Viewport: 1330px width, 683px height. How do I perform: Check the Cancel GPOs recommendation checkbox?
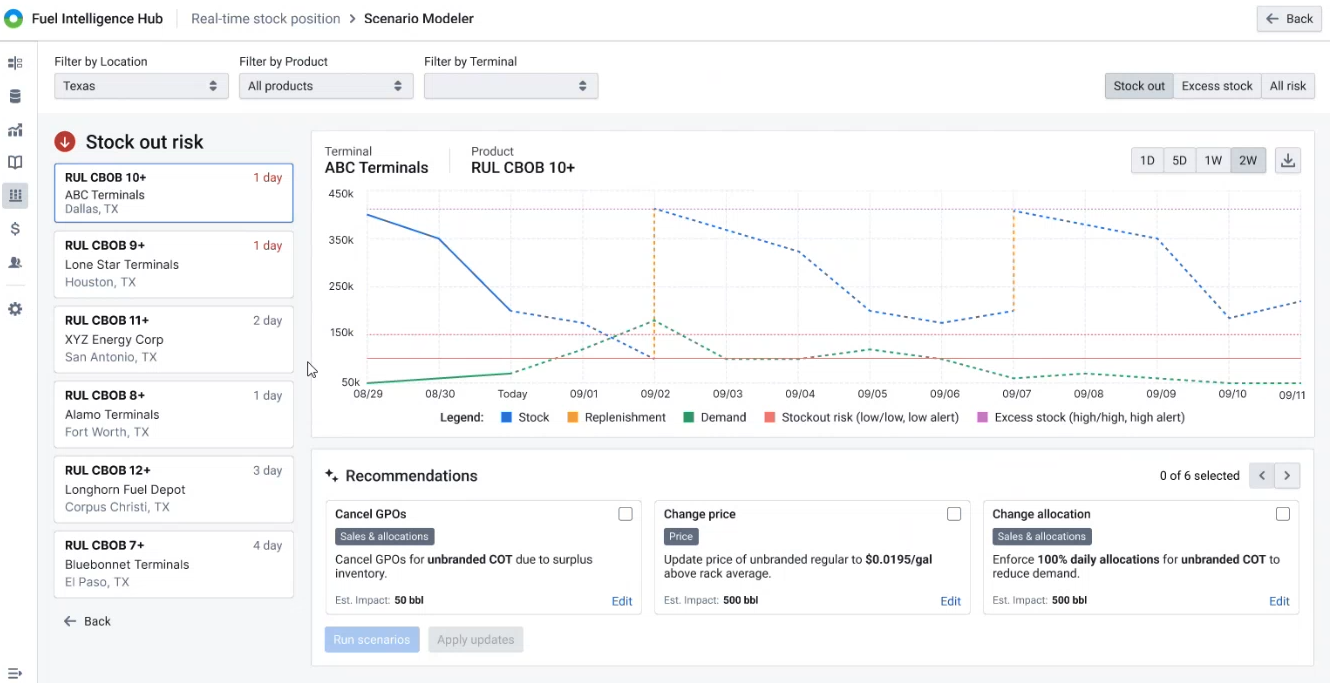(x=625, y=514)
